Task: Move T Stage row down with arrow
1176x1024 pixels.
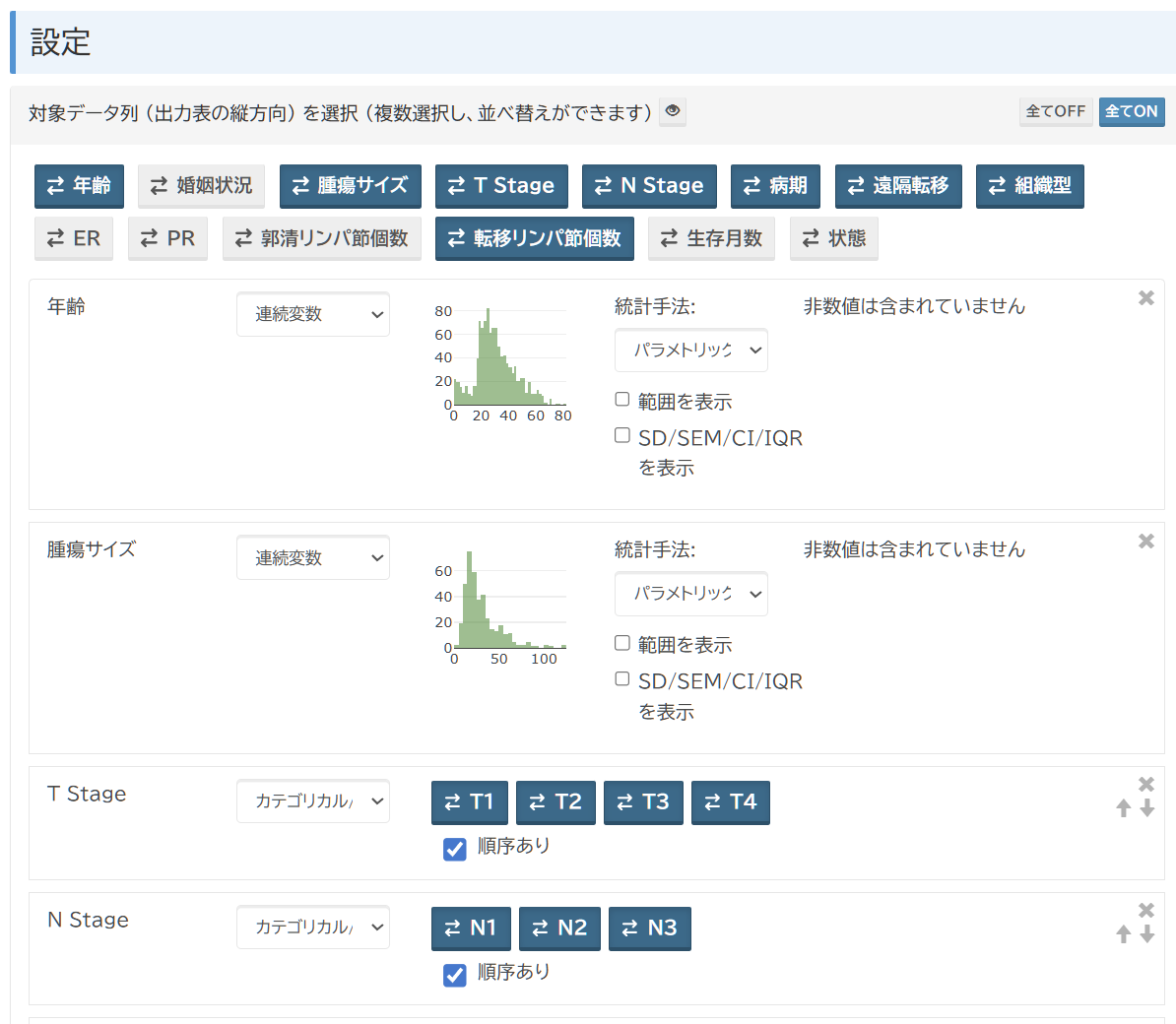Action: (1147, 808)
